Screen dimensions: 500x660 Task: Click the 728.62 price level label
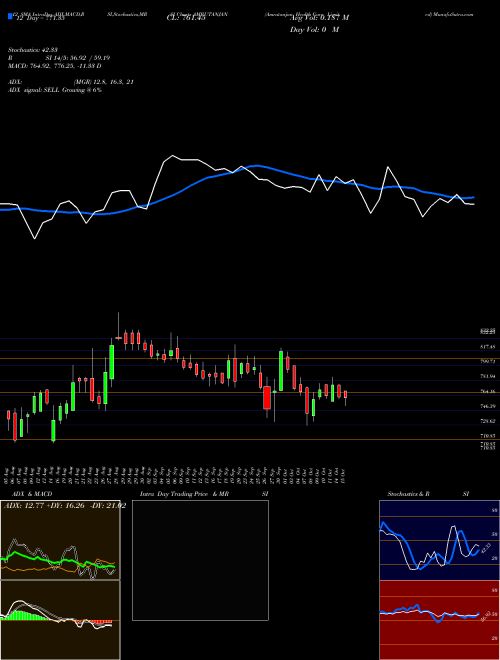tap(487, 421)
